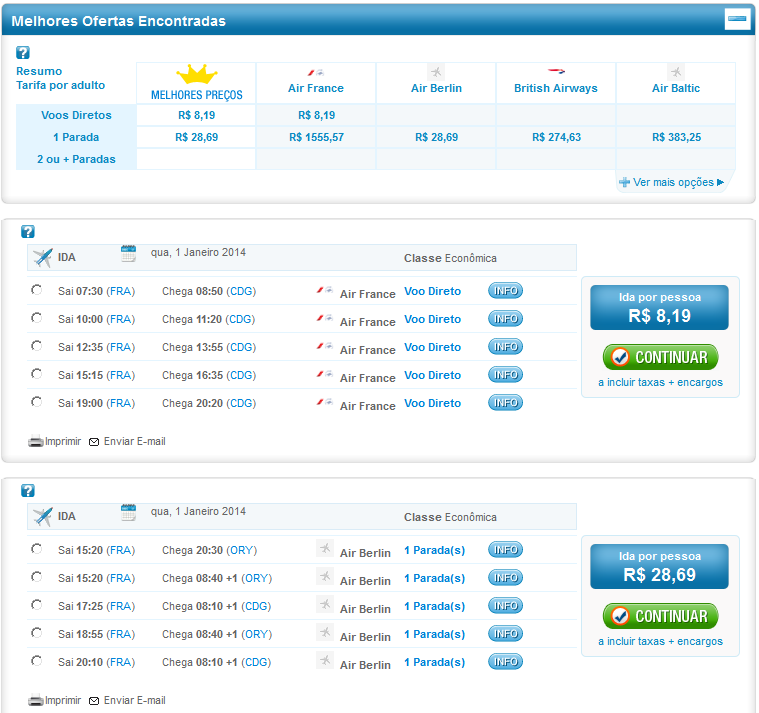Select Voos Diretos row label
The image size is (759, 713).
tap(76, 115)
